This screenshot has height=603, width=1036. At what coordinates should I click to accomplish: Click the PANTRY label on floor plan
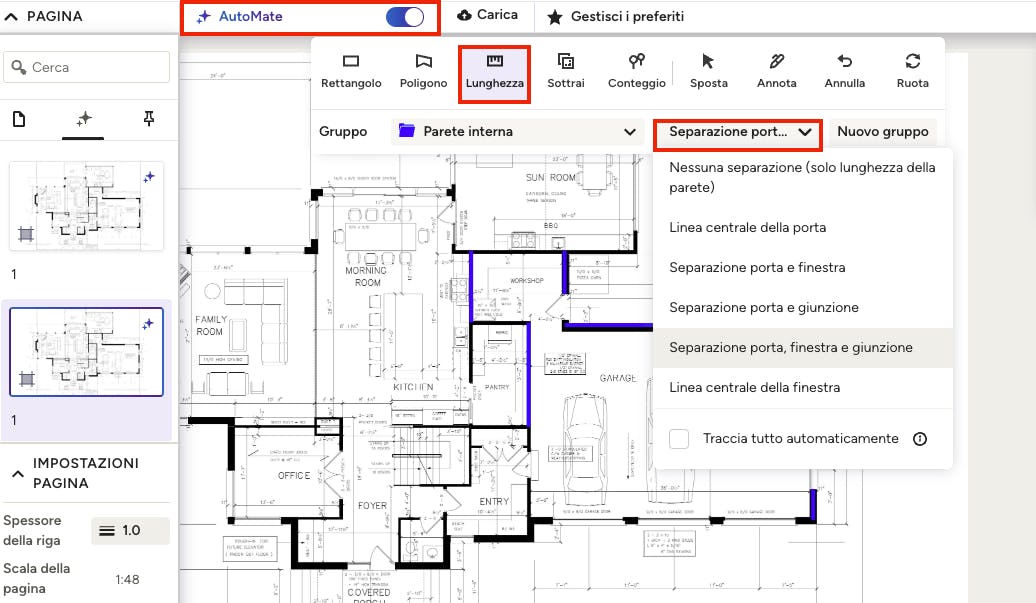pos(497,387)
